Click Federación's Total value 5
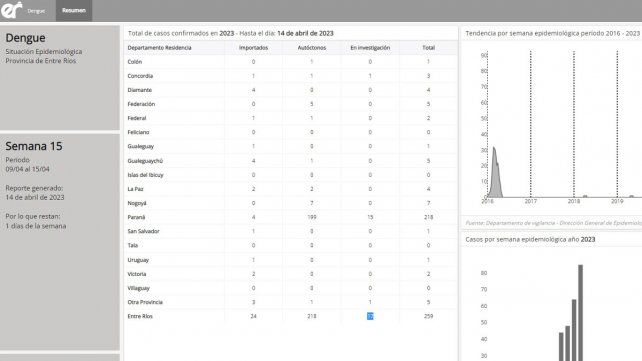 (x=428, y=104)
